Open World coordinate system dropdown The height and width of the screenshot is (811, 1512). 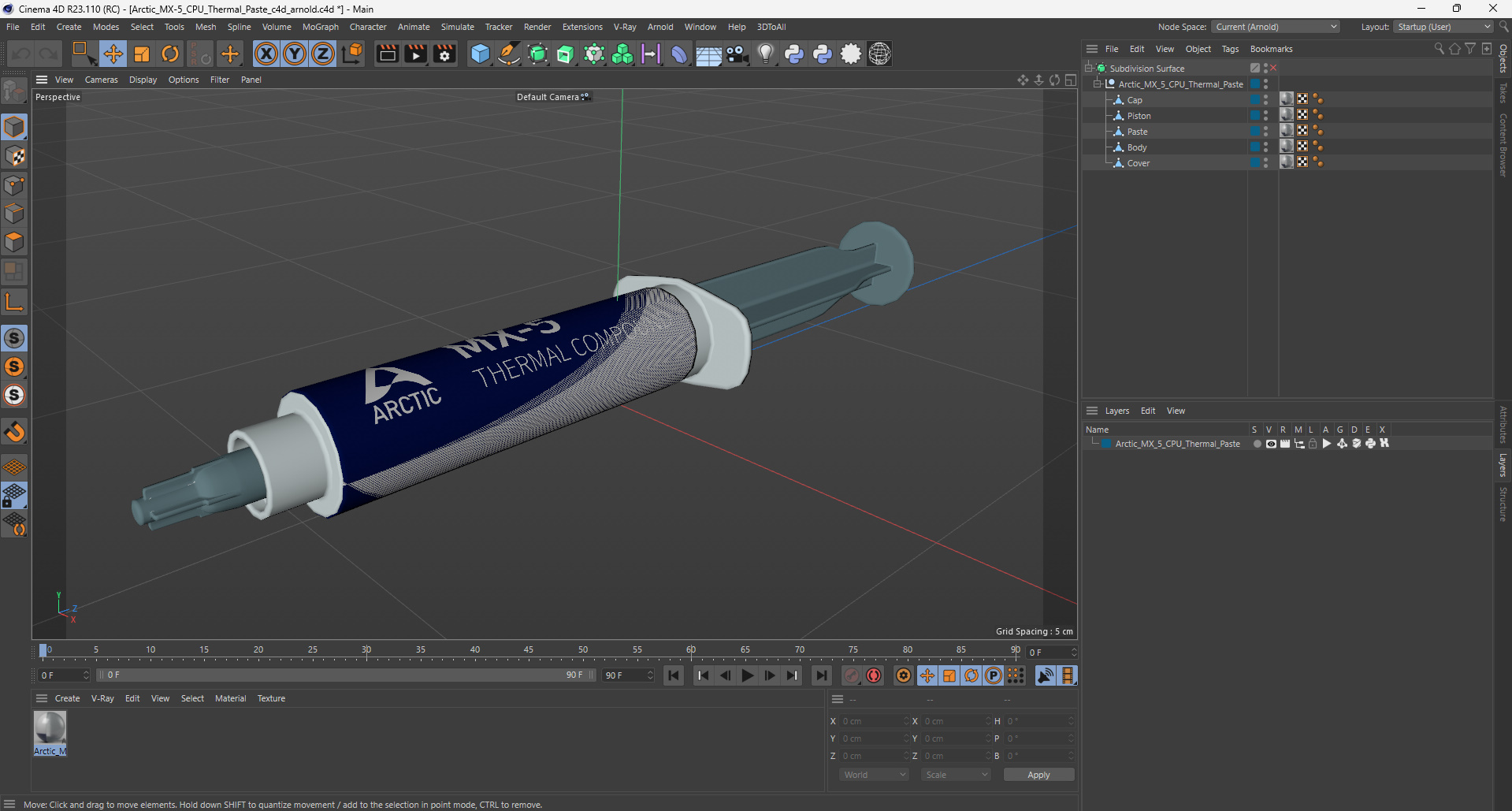(875, 775)
